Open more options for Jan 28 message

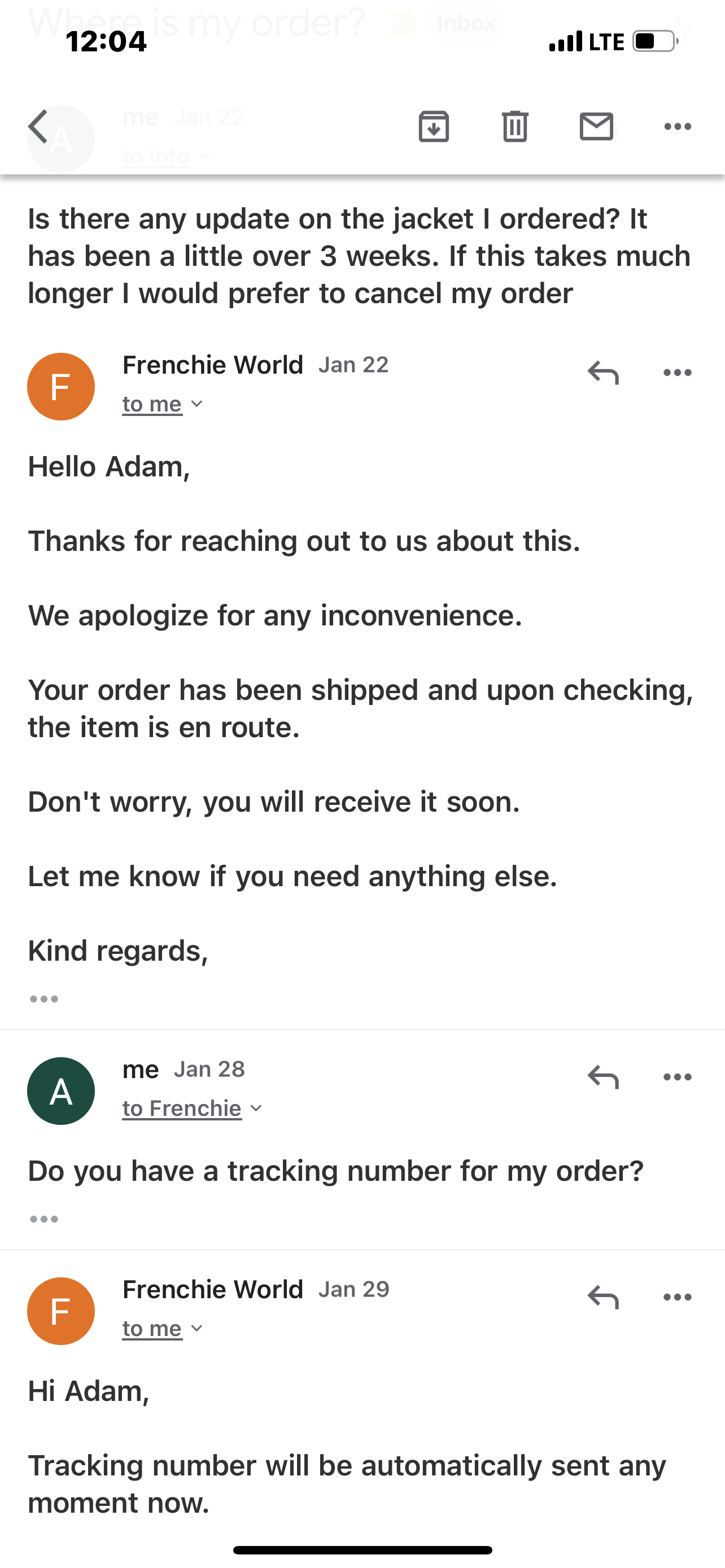pos(677,1077)
